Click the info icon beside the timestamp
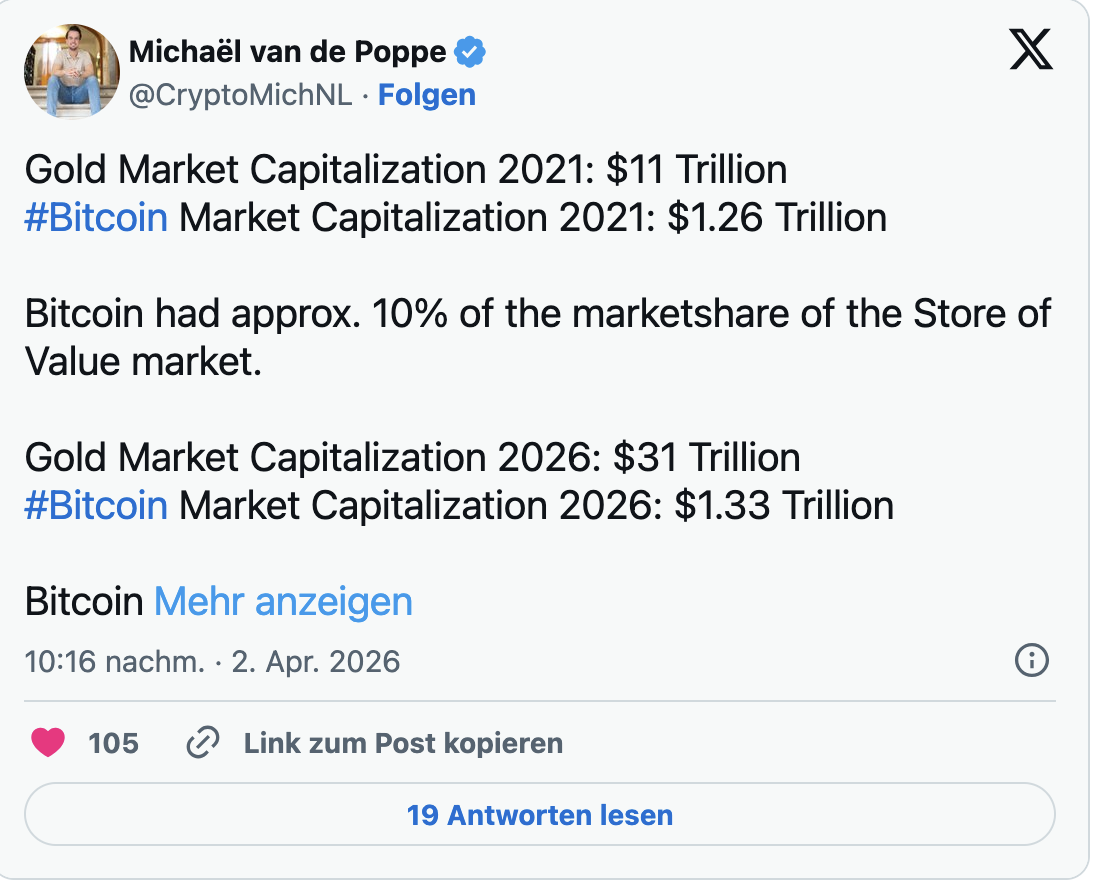Screen dimensions: 1096x882 coord(1031,660)
